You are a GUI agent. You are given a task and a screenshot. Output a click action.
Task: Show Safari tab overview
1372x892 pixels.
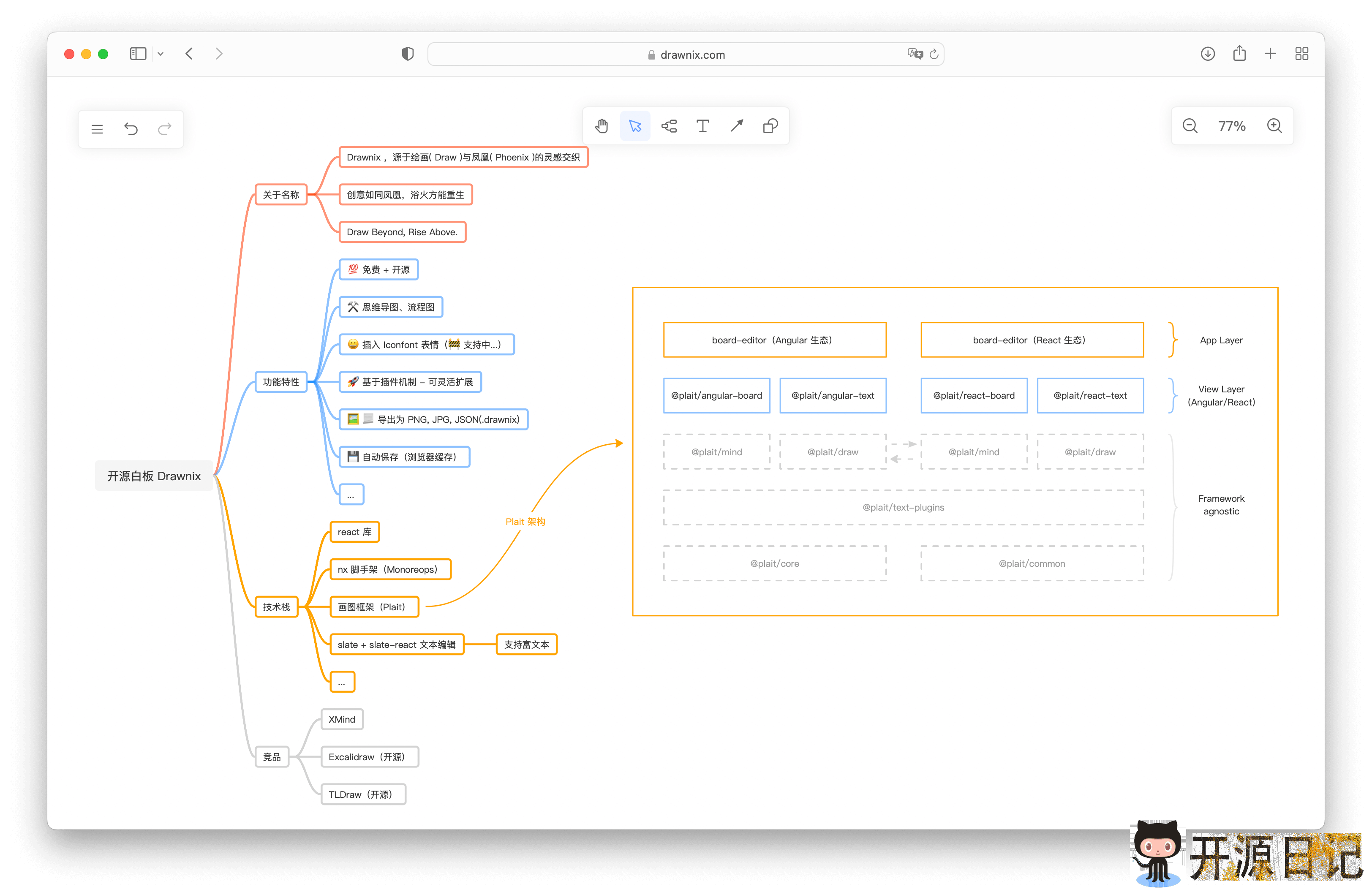click(1302, 54)
